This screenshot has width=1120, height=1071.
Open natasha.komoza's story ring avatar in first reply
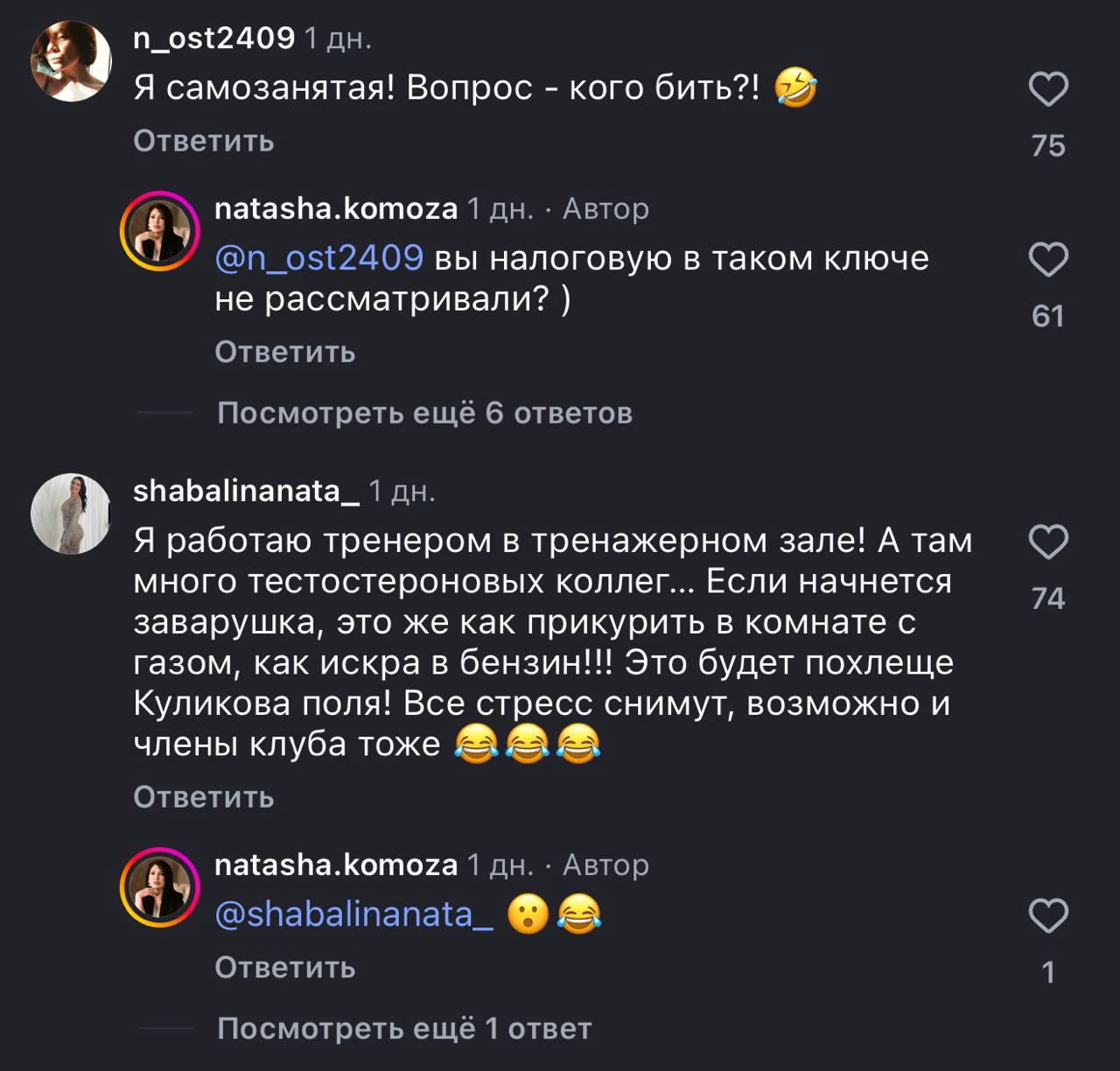(159, 231)
